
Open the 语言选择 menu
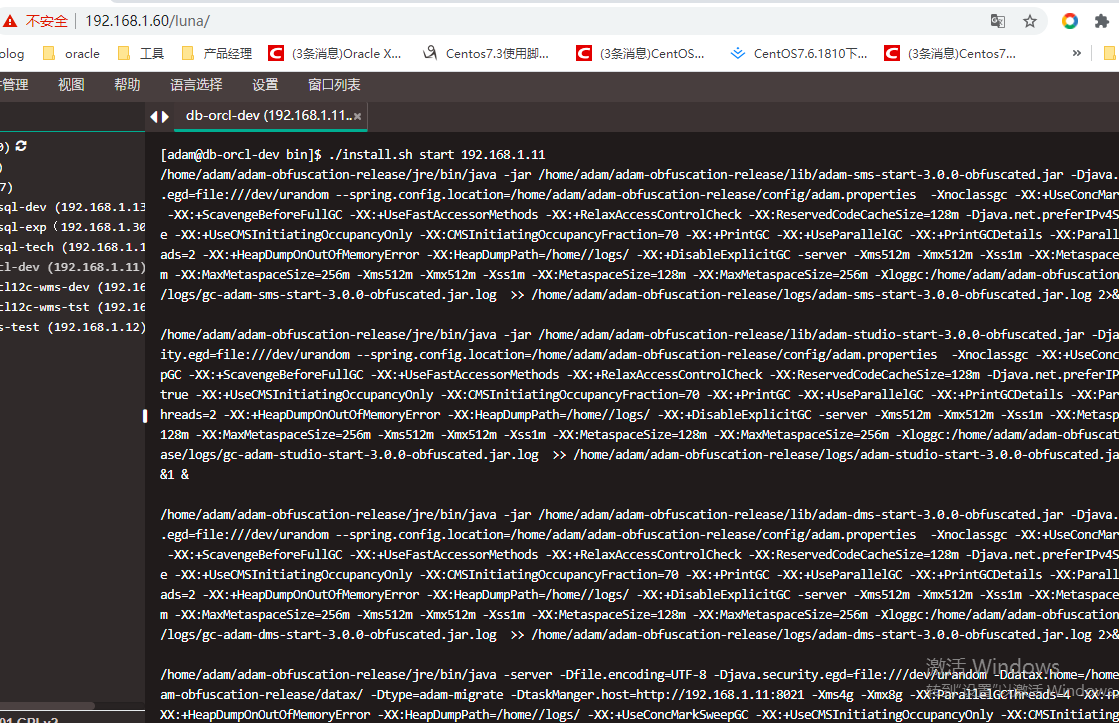pyautogui.click(x=196, y=85)
